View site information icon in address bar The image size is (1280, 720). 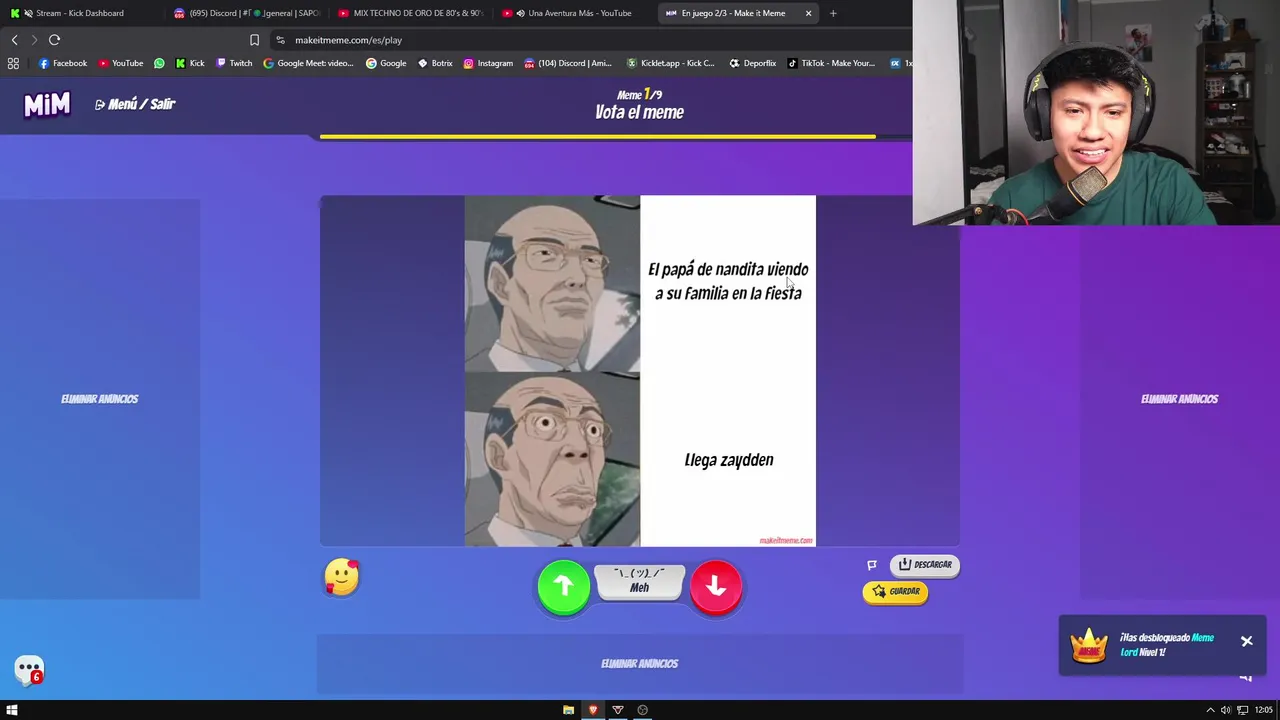coord(280,40)
